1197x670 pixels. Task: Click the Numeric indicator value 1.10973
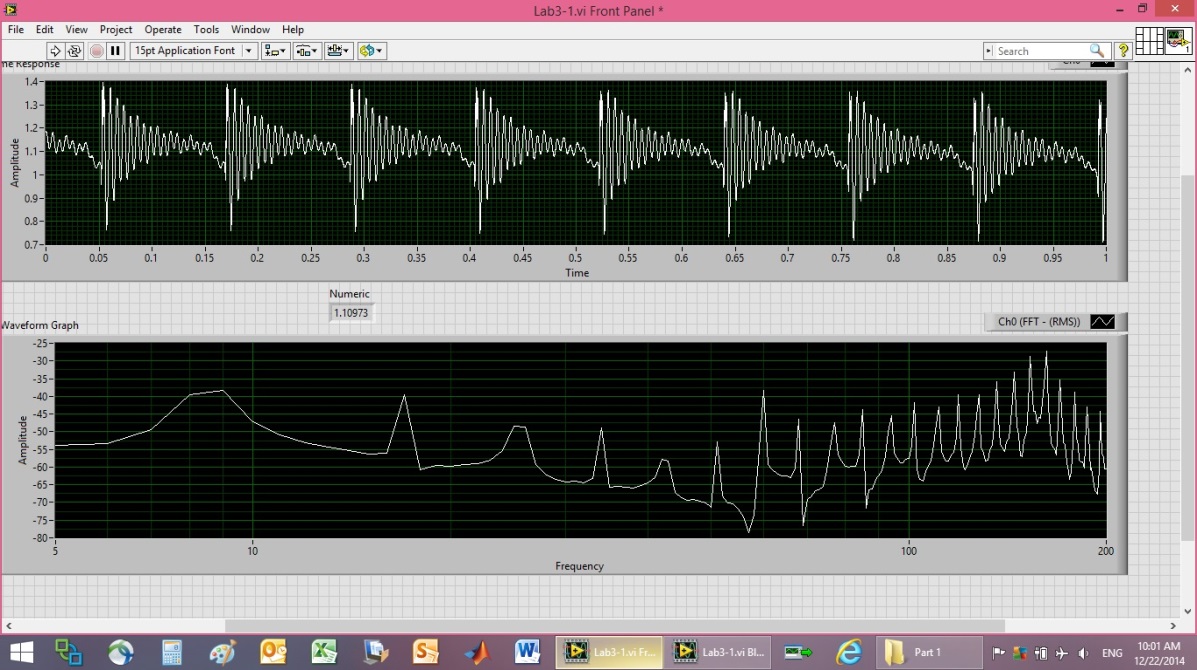pyautogui.click(x=351, y=313)
